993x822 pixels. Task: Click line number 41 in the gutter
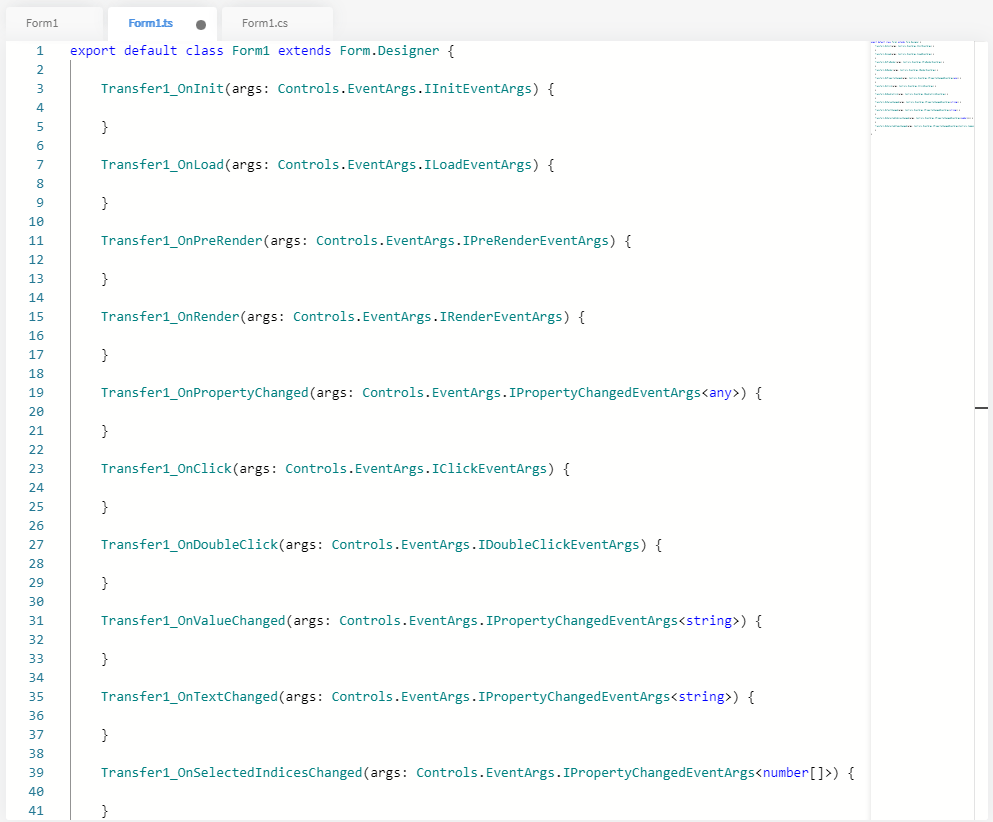[x=36, y=810]
